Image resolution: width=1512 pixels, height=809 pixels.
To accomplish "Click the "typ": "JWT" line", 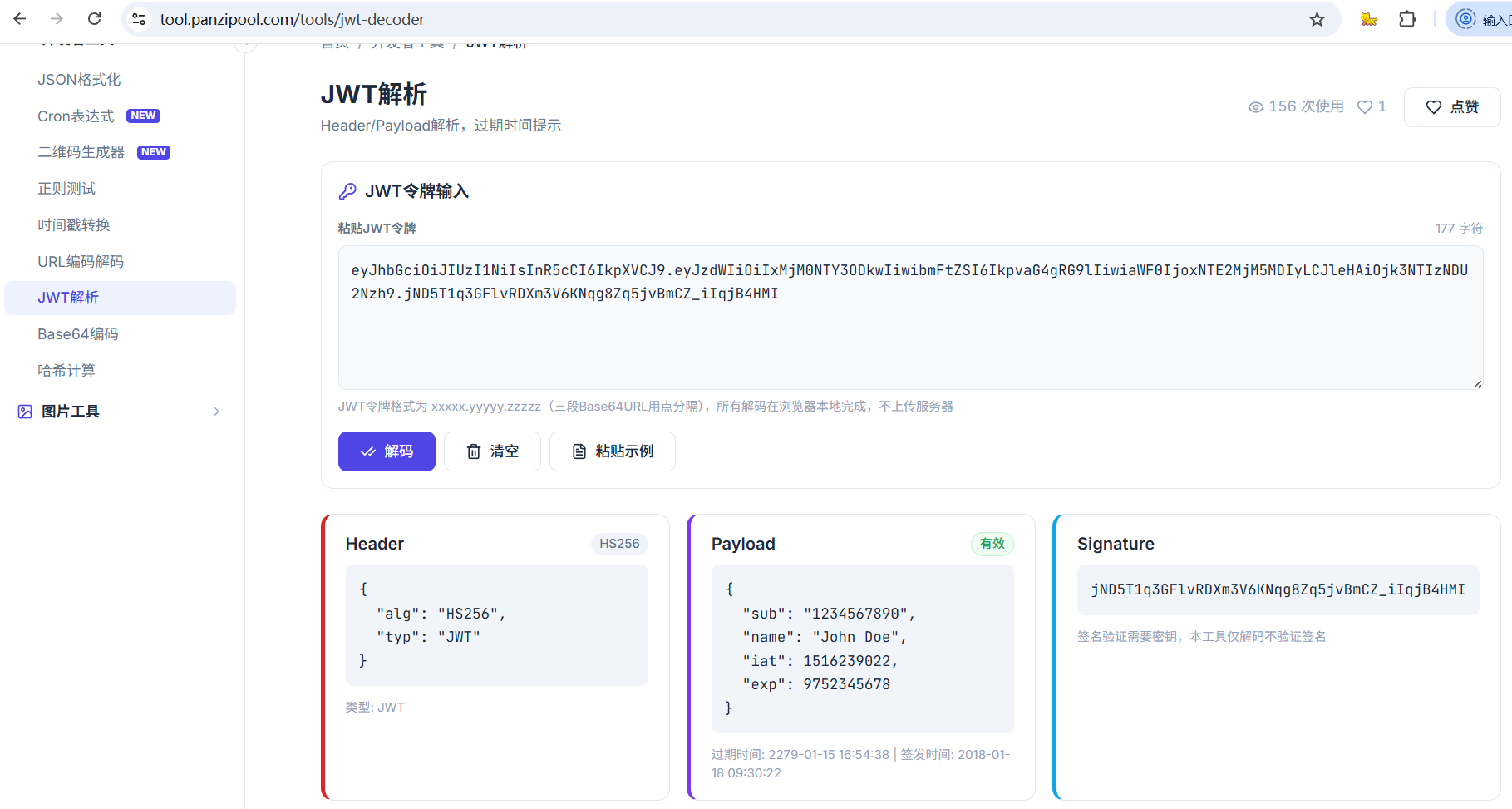I will 428,637.
